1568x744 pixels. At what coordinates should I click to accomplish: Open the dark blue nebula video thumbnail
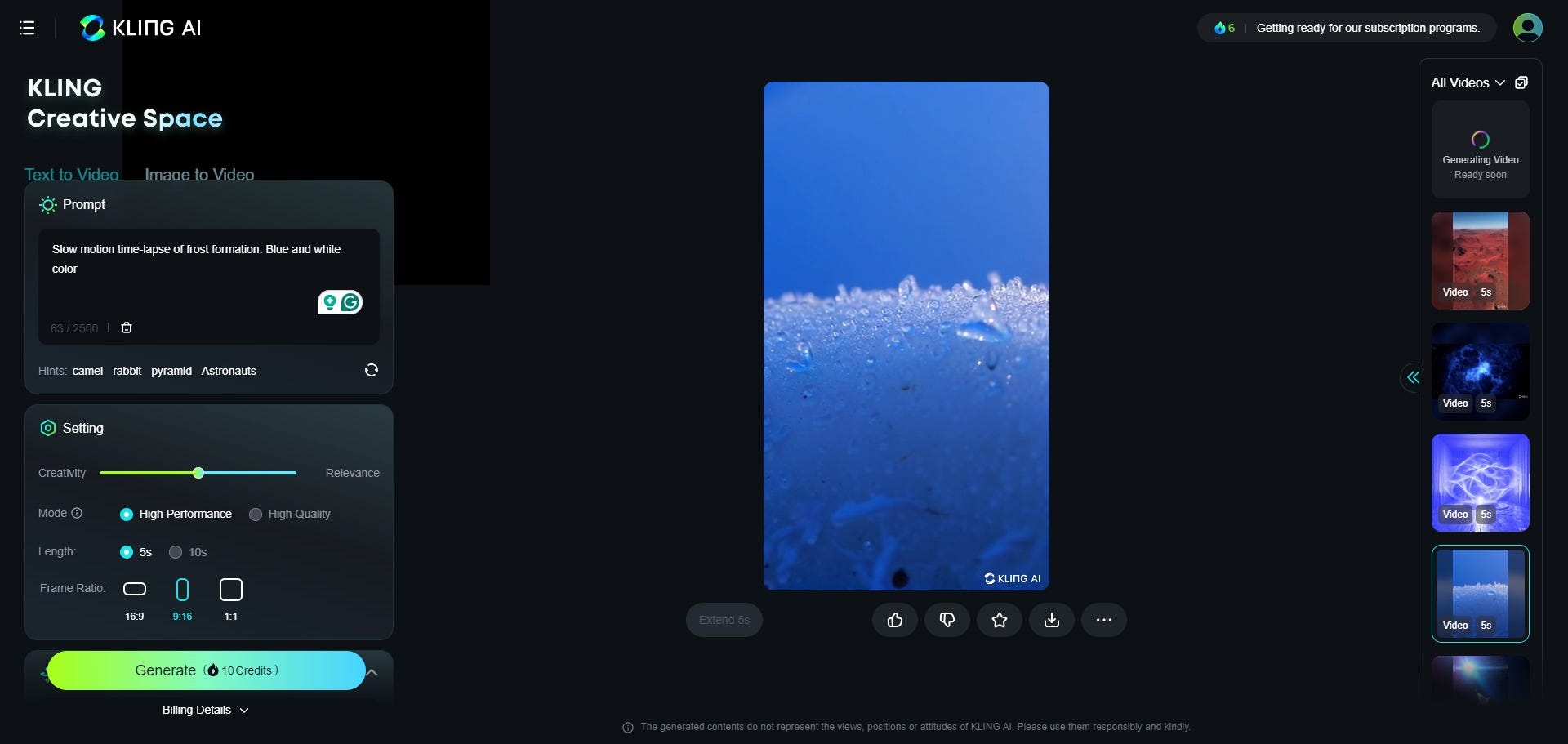tap(1480, 372)
